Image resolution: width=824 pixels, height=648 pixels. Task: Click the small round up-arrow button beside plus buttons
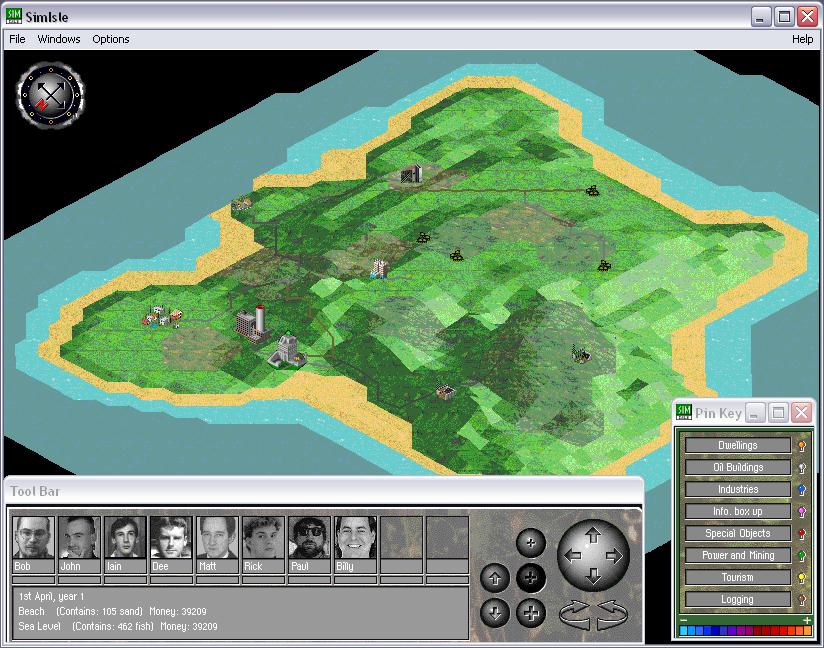click(x=495, y=578)
